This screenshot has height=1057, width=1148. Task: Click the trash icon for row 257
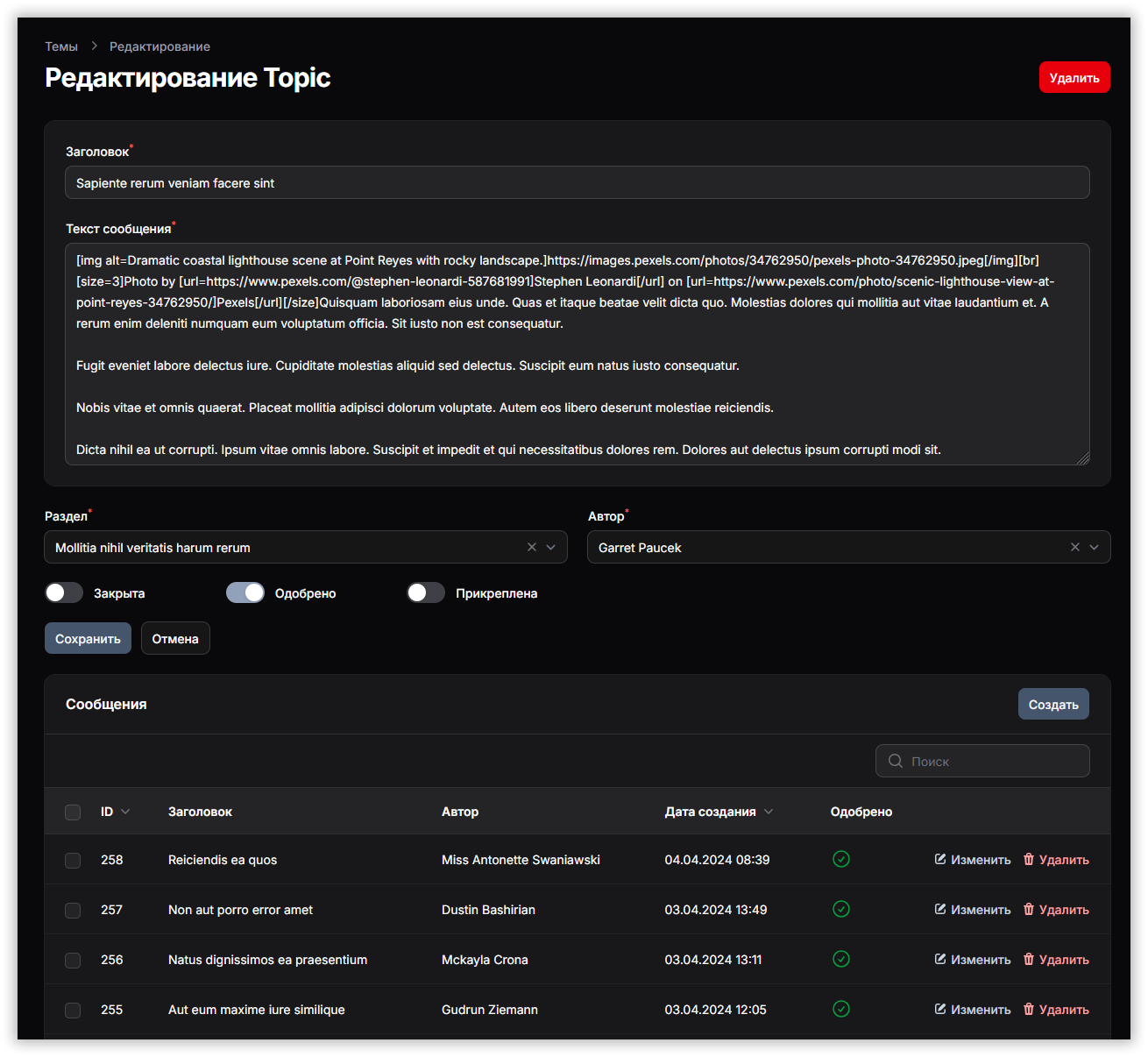1029,909
